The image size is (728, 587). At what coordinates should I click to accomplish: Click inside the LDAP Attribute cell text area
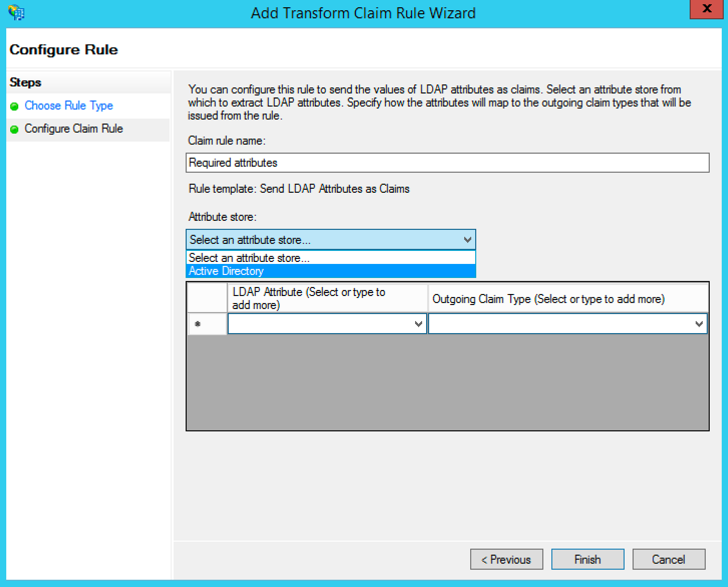[318, 324]
